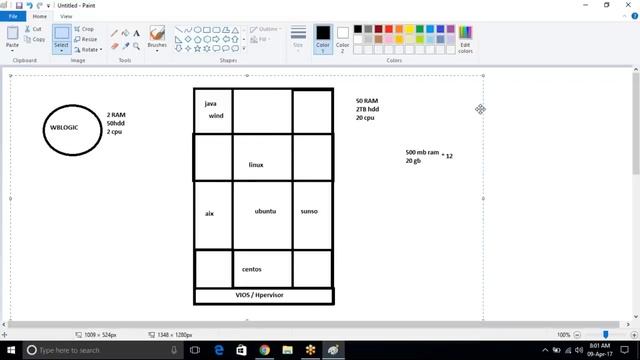Zoom out with the minus button
Screen dimensions: 640x360
577,335
